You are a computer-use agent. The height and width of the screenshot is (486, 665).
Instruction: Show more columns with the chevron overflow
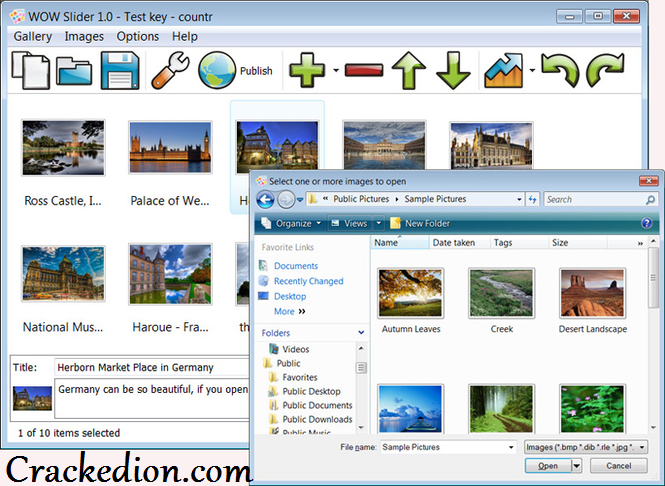coord(640,243)
